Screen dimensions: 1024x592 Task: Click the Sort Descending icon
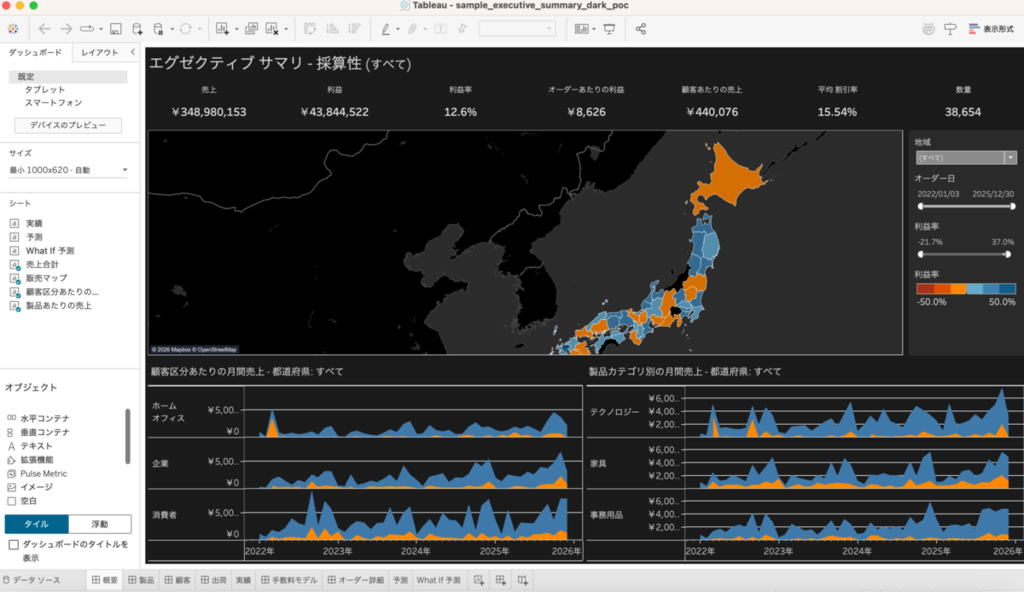(354, 29)
